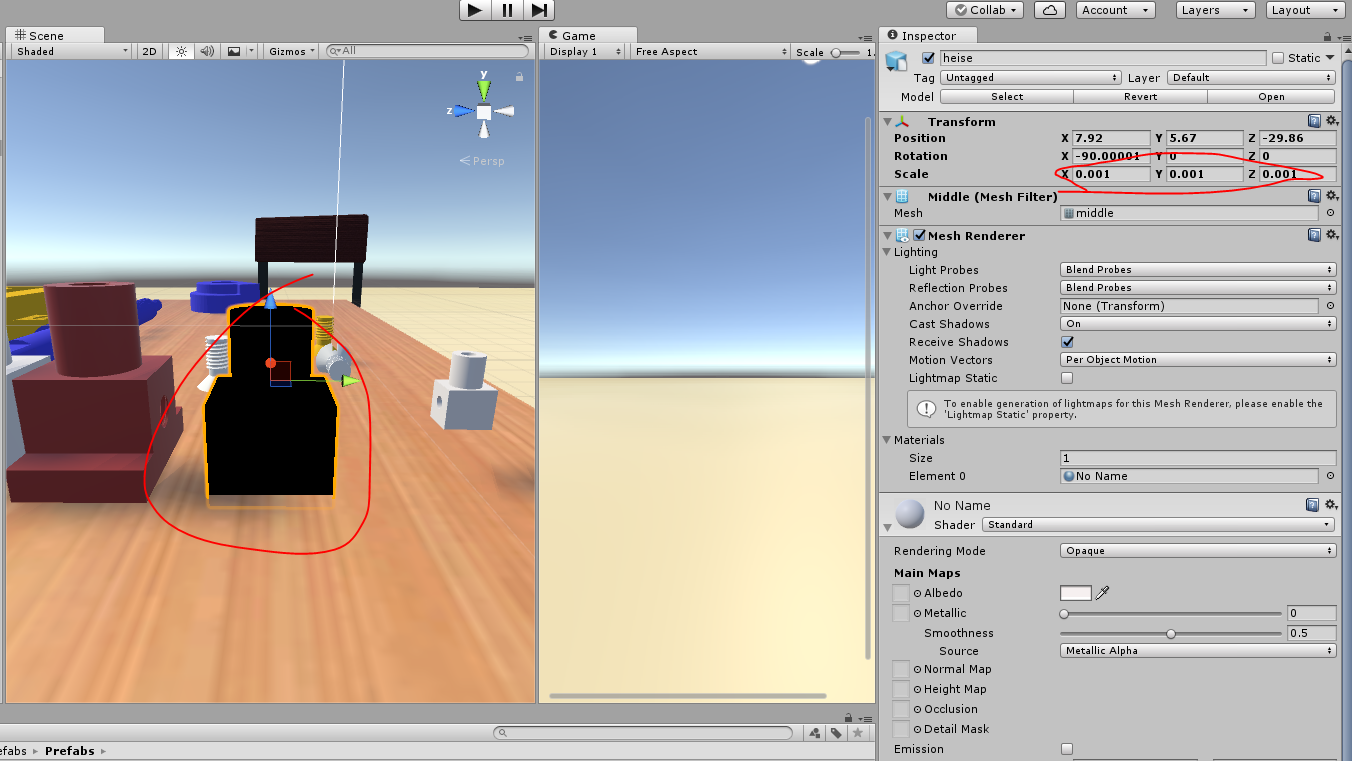The height and width of the screenshot is (761, 1352).
Task: Open Rendering Mode dropdown
Action: 1198,551
